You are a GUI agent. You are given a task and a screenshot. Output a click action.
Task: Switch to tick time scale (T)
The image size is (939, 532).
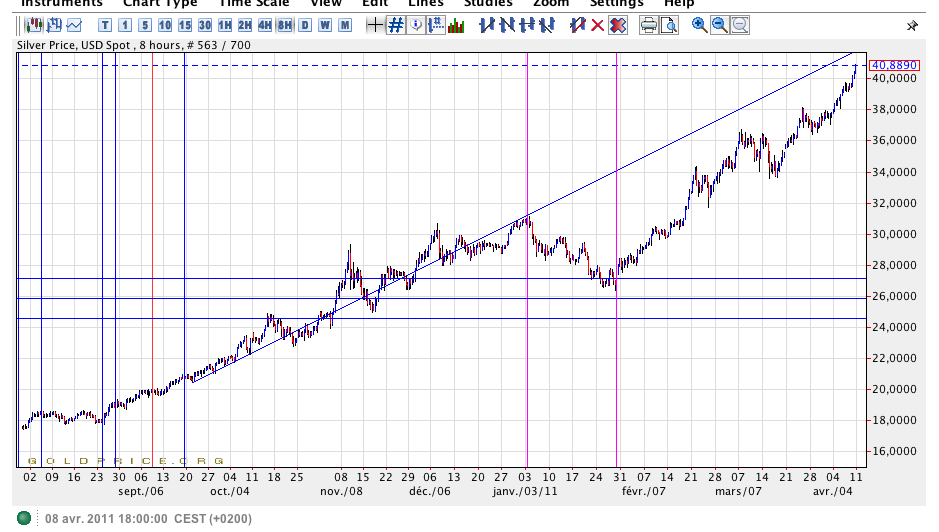pos(105,25)
